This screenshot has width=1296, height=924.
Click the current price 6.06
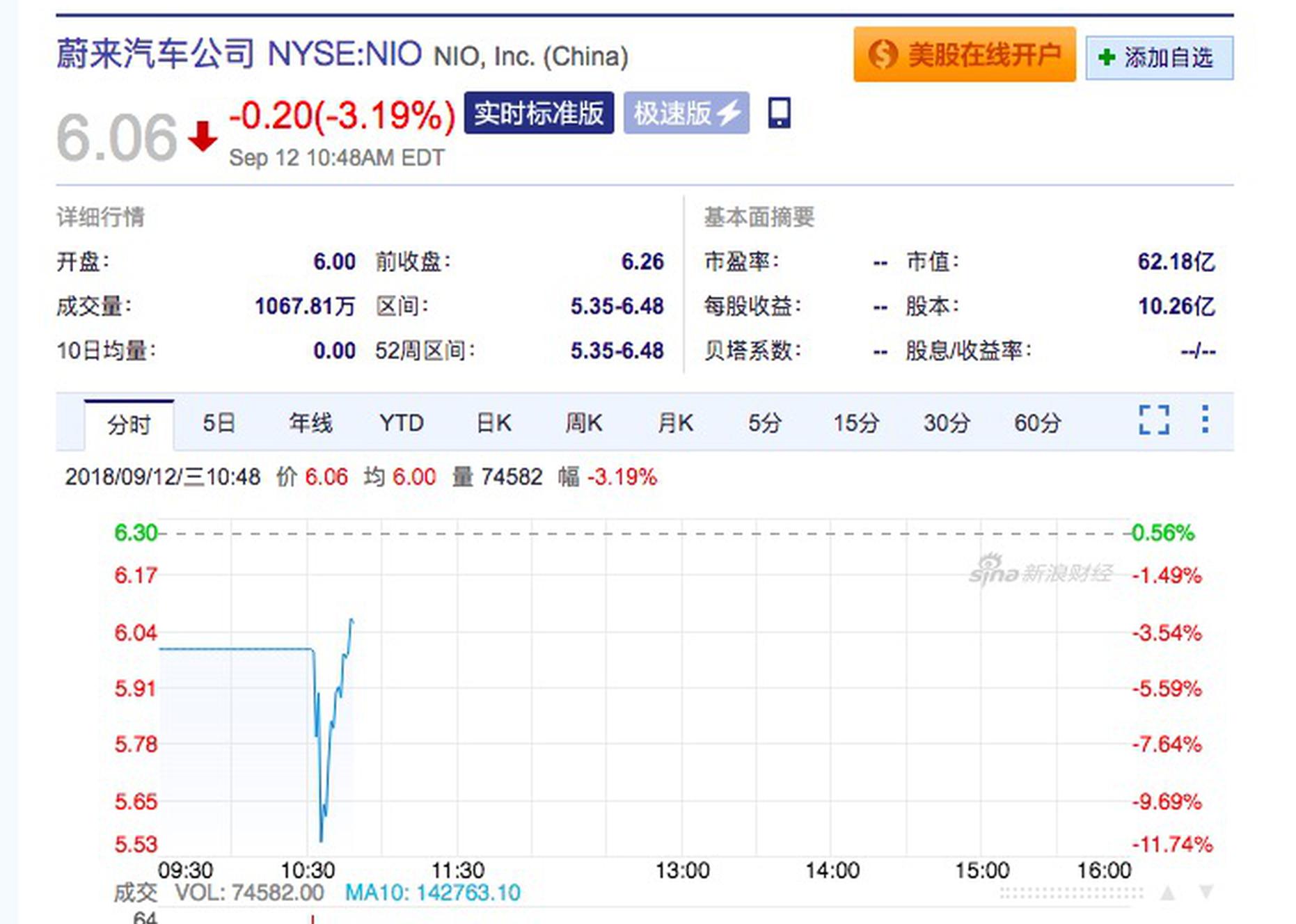click(x=116, y=137)
